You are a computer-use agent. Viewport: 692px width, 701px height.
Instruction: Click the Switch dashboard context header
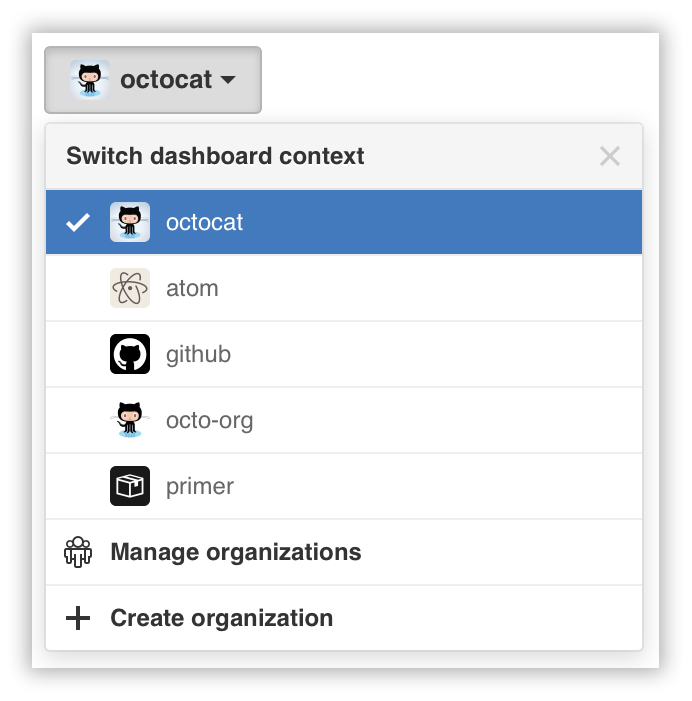(x=215, y=156)
